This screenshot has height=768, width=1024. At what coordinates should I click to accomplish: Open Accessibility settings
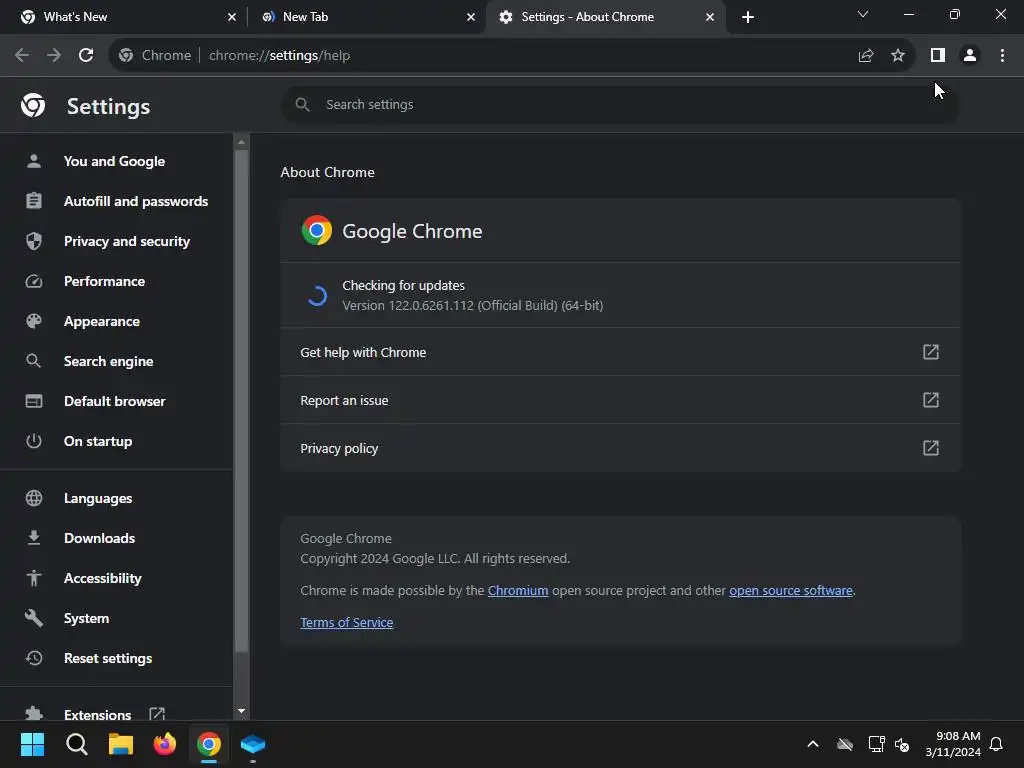coord(103,578)
